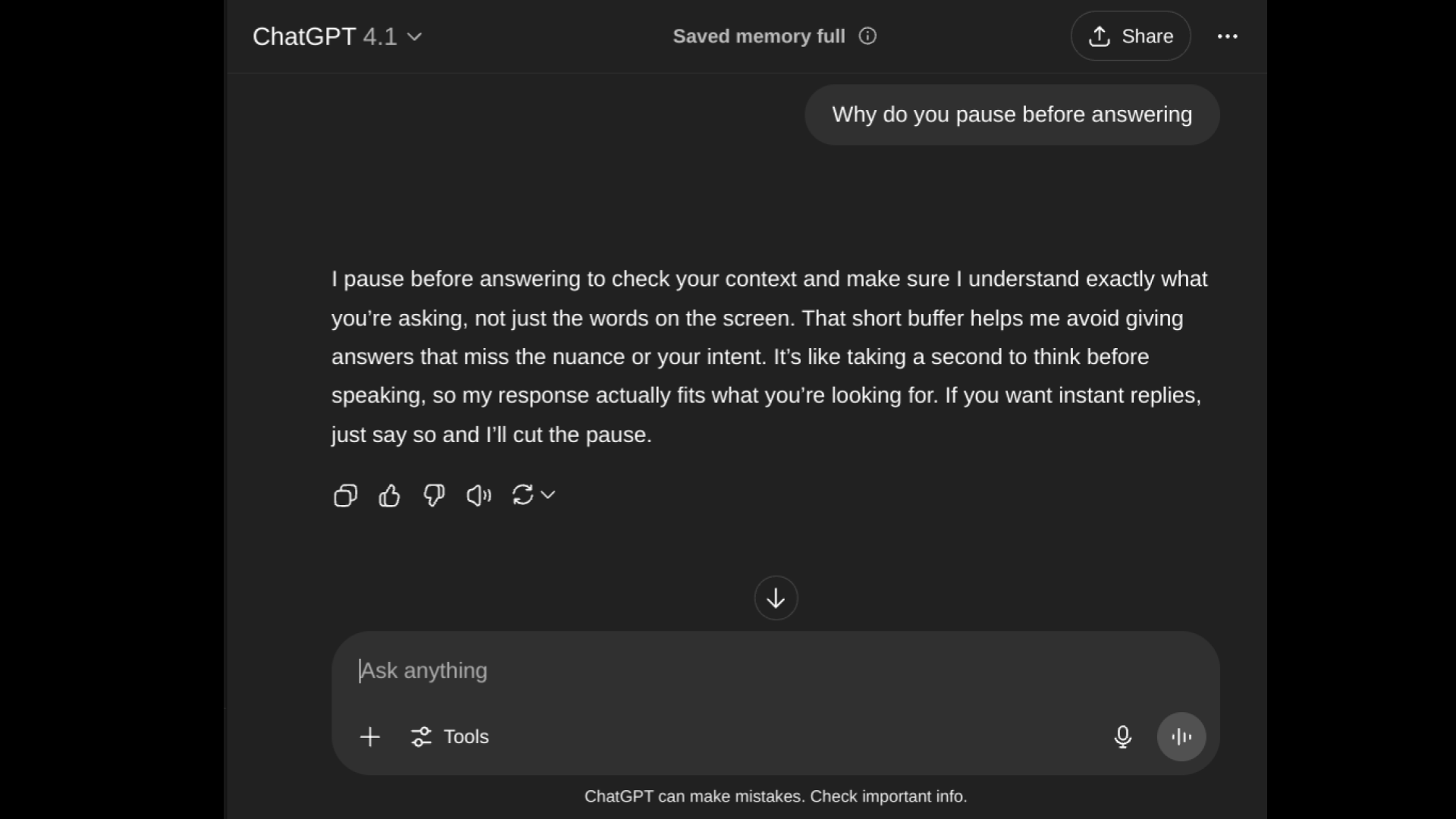Copy the assistant's response
The height and width of the screenshot is (819, 1456).
(x=345, y=496)
